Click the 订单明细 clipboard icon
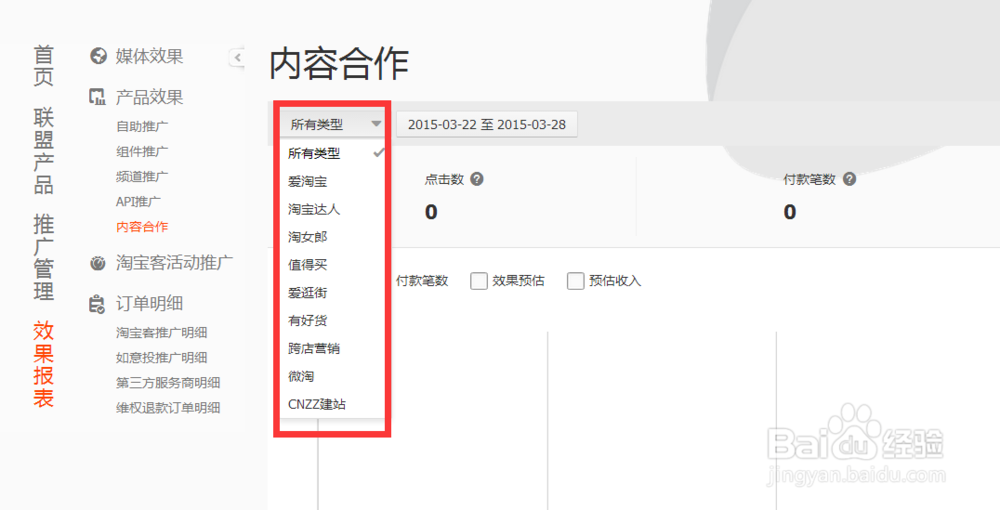Screen dimensions: 1000x510 point(97,304)
